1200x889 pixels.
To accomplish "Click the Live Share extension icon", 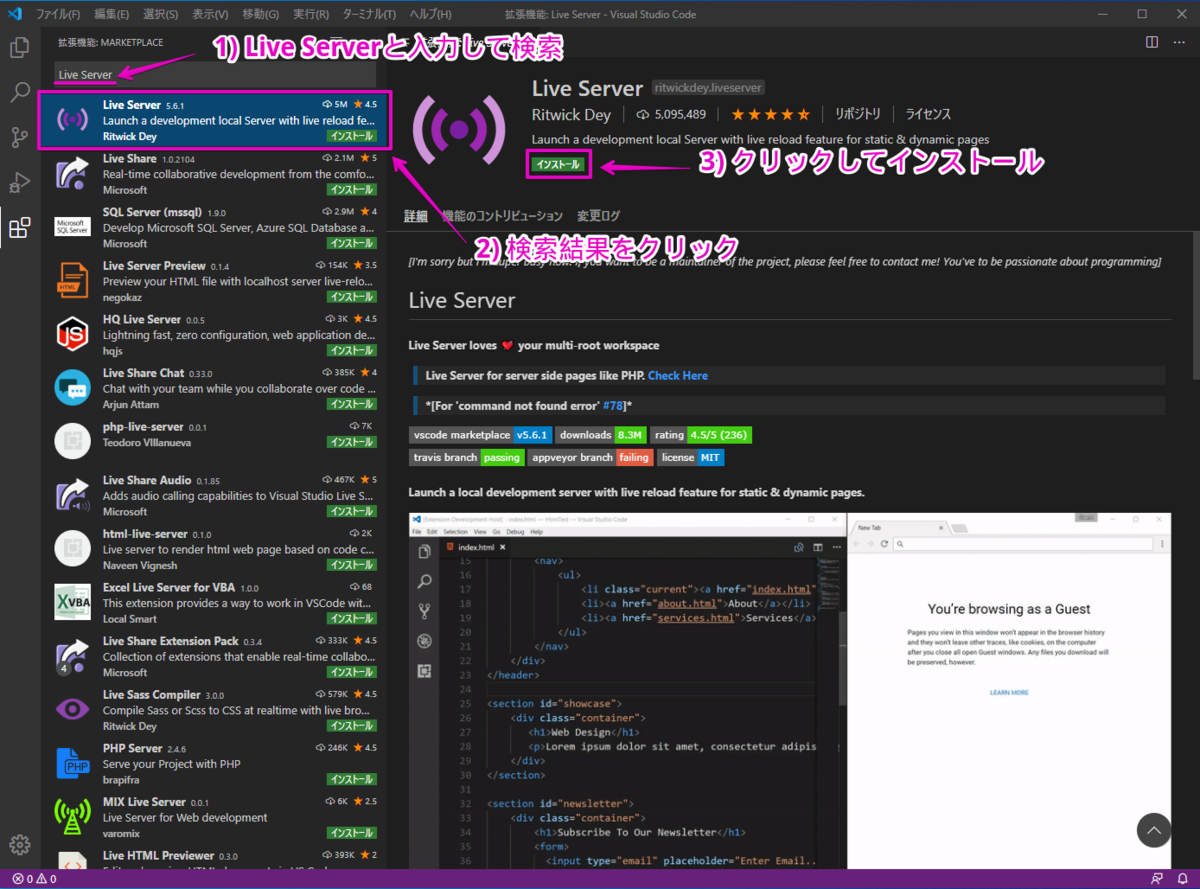I will (72, 173).
